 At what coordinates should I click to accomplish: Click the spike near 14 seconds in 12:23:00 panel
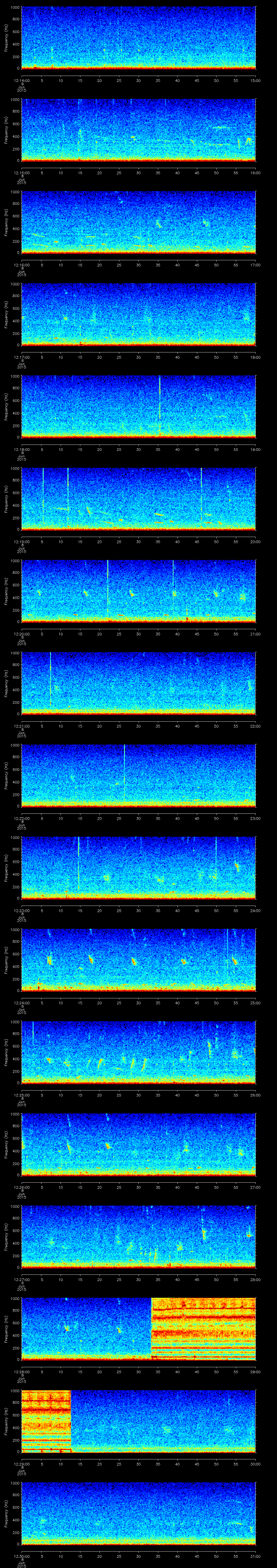78,864
